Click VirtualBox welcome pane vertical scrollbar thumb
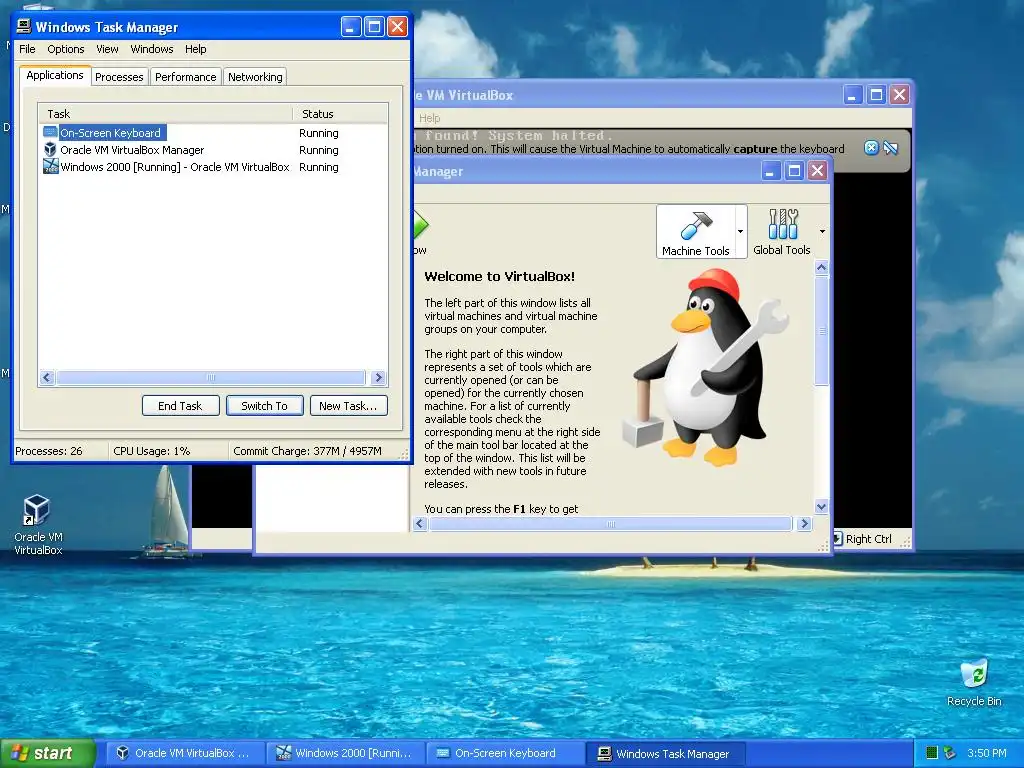The height and width of the screenshot is (768, 1024). [x=822, y=331]
